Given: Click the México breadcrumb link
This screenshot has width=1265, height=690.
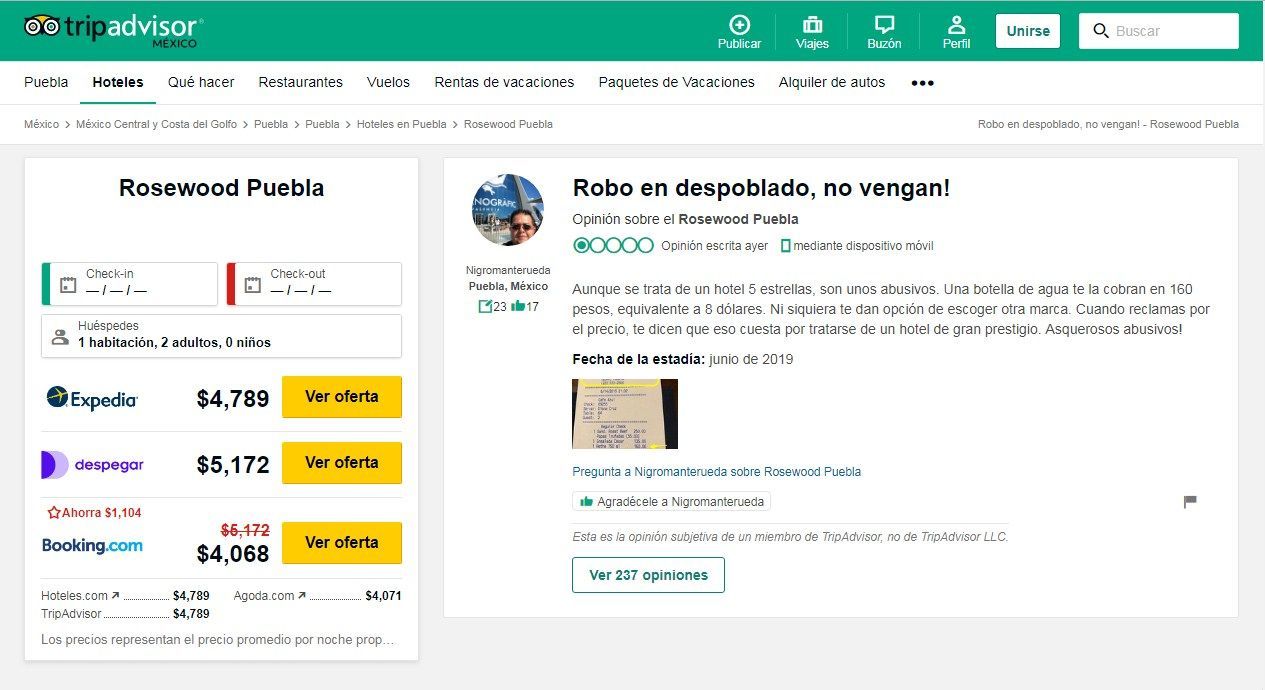Looking at the screenshot, I should pyautogui.click(x=42, y=124).
